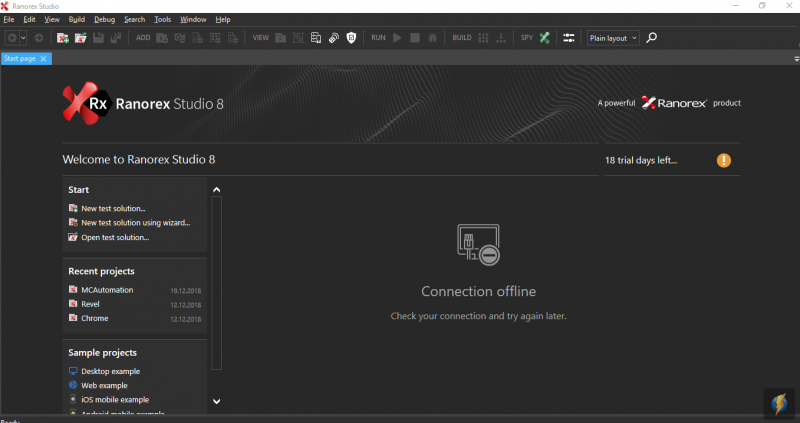Image resolution: width=800 pixels, height=423 pixels.
Task: Click the second VIEW icon, framed image
Action: (x=298, y=38)
